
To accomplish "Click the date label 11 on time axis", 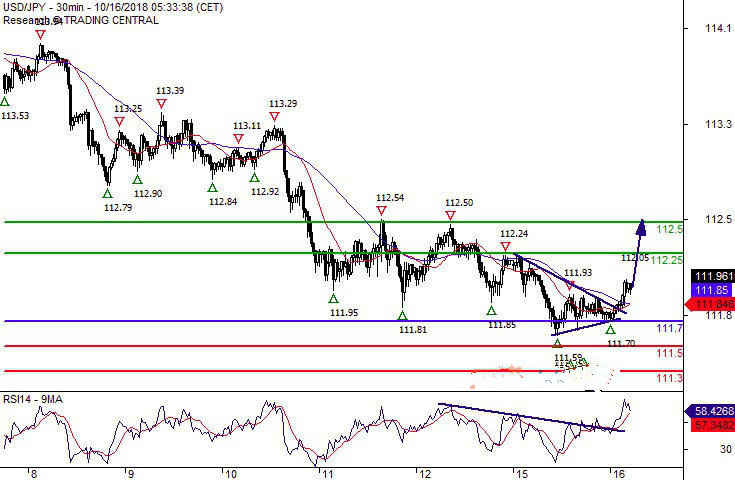I will click(x=324, y=473).
